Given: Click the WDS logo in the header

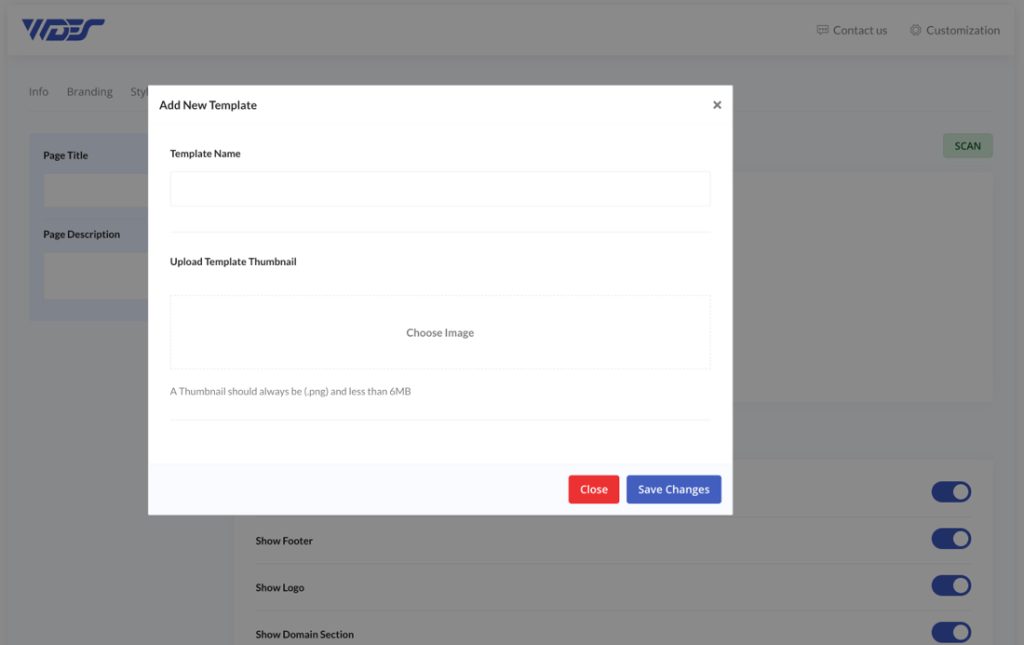Looking at the screenshot, I should coord(62,28).
